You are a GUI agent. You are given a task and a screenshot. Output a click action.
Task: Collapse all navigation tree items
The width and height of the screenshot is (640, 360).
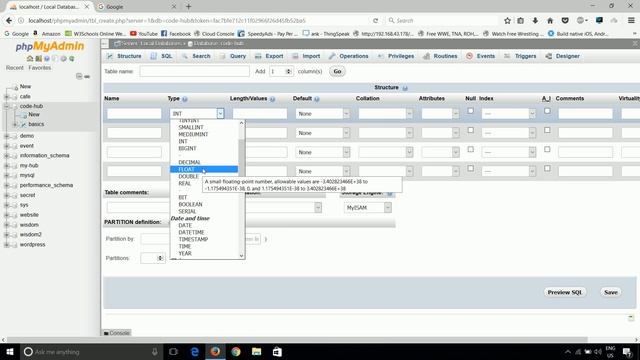point(79,76)
